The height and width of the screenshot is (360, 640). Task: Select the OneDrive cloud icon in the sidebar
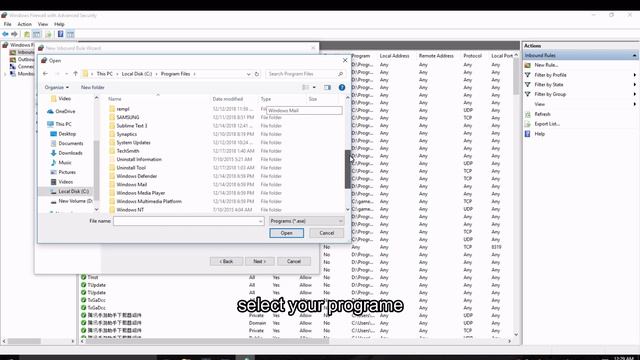pos(50,111)
